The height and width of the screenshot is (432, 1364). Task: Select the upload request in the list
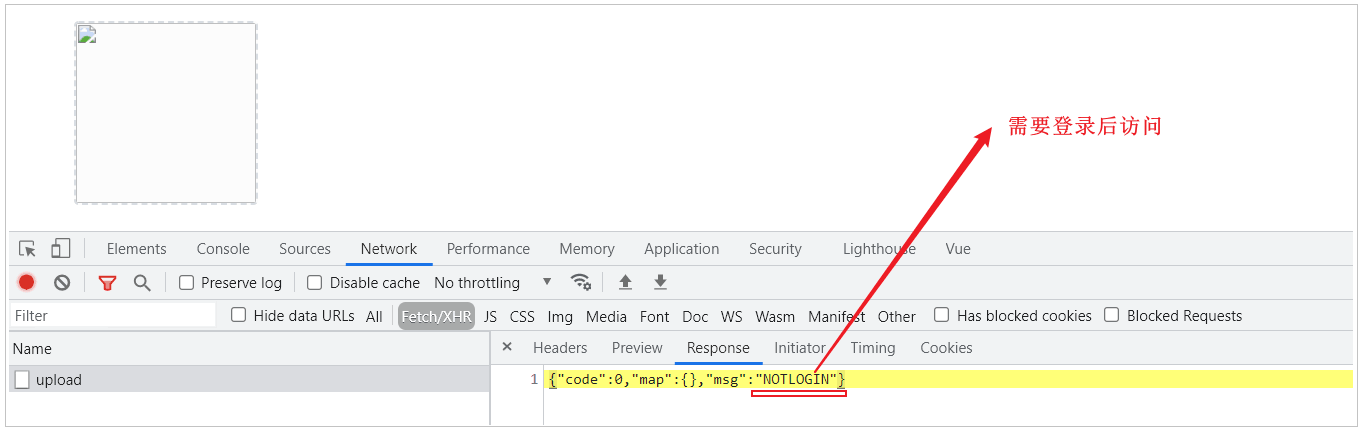pos(59,380)
